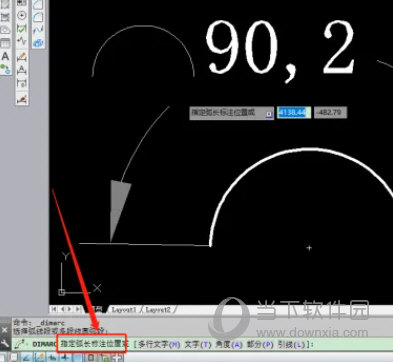This screenshot has height=362, width=393.
Task: Choose 角度(A) option in command line
Action: point(229,344)
